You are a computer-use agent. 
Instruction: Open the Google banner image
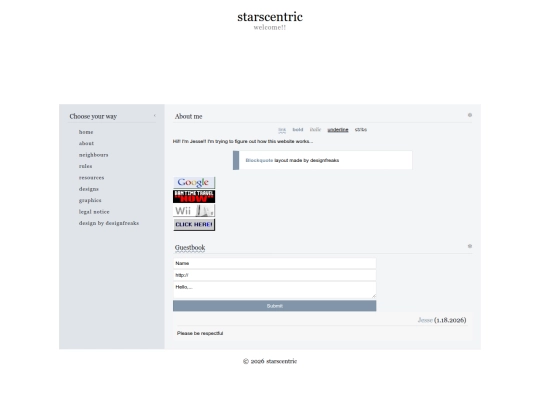tap(194, 182)
